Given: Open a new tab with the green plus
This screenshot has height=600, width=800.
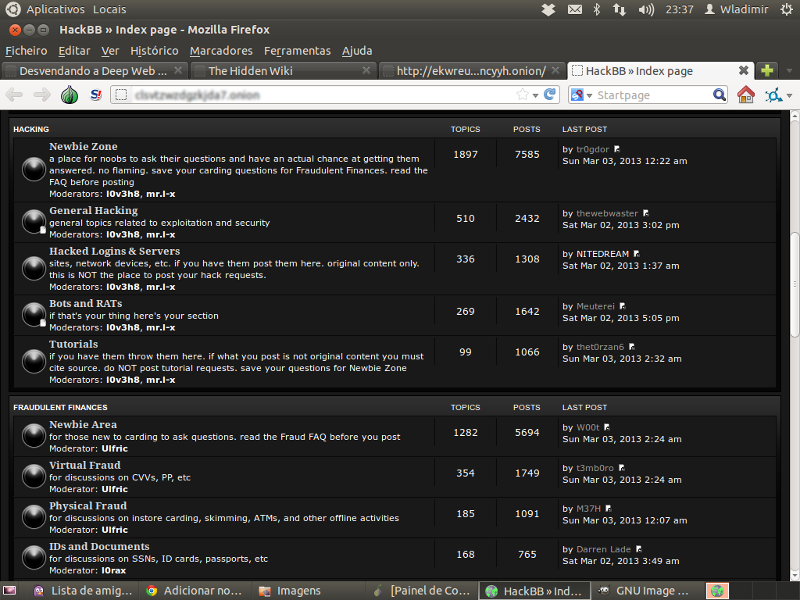Looking at the screenshot, I should 767,70.
